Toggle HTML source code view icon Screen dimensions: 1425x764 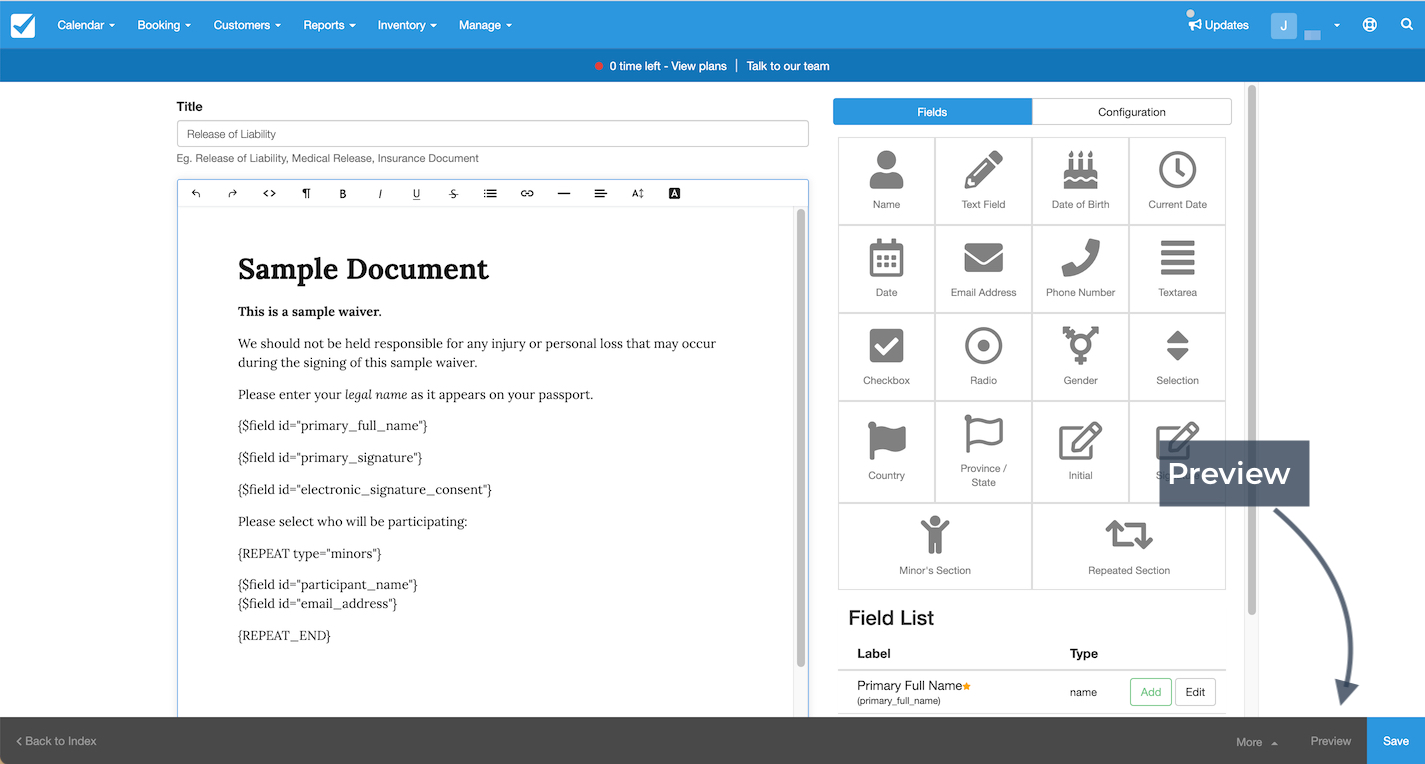[269, 193]
